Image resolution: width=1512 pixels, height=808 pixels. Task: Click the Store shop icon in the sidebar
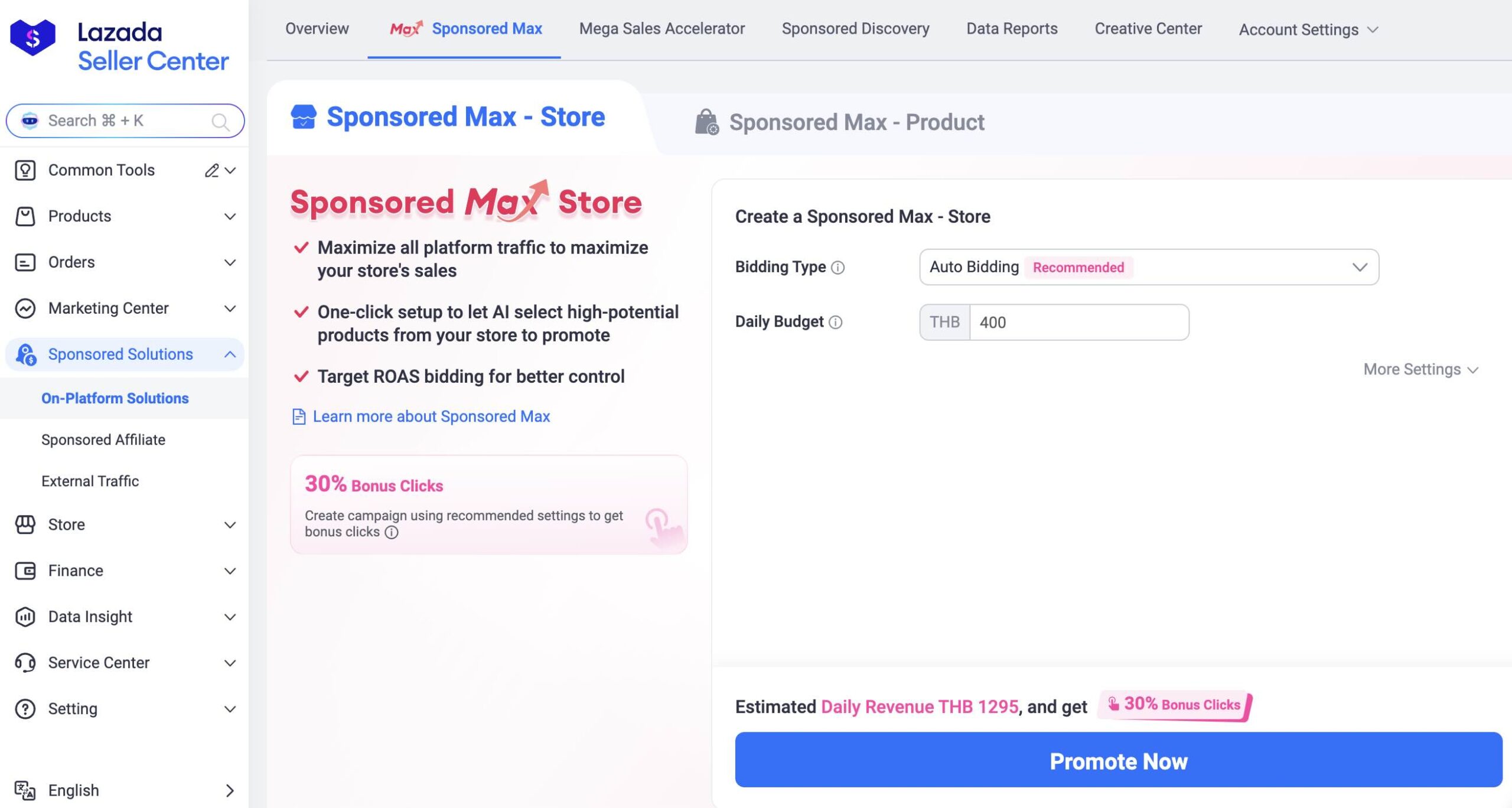tap(25, 524)
